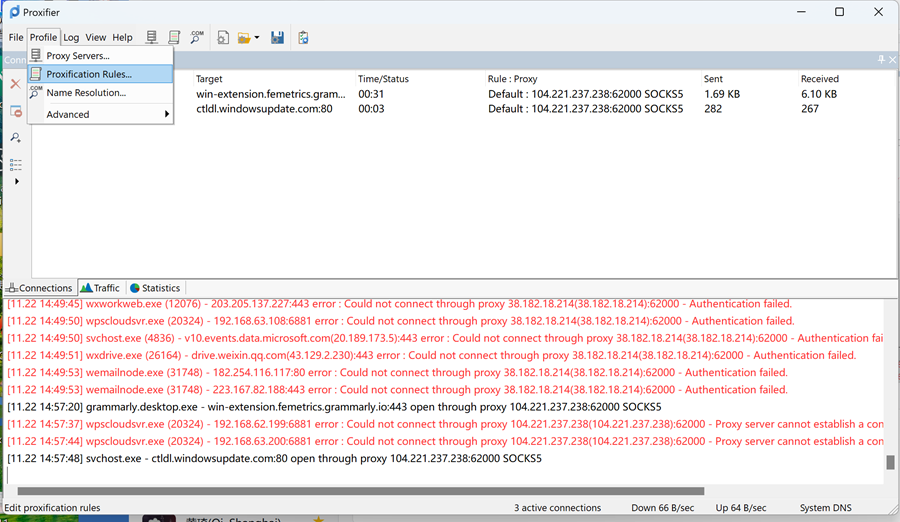
Task: Click the sidebar list view icon
Action: (15, 165)
